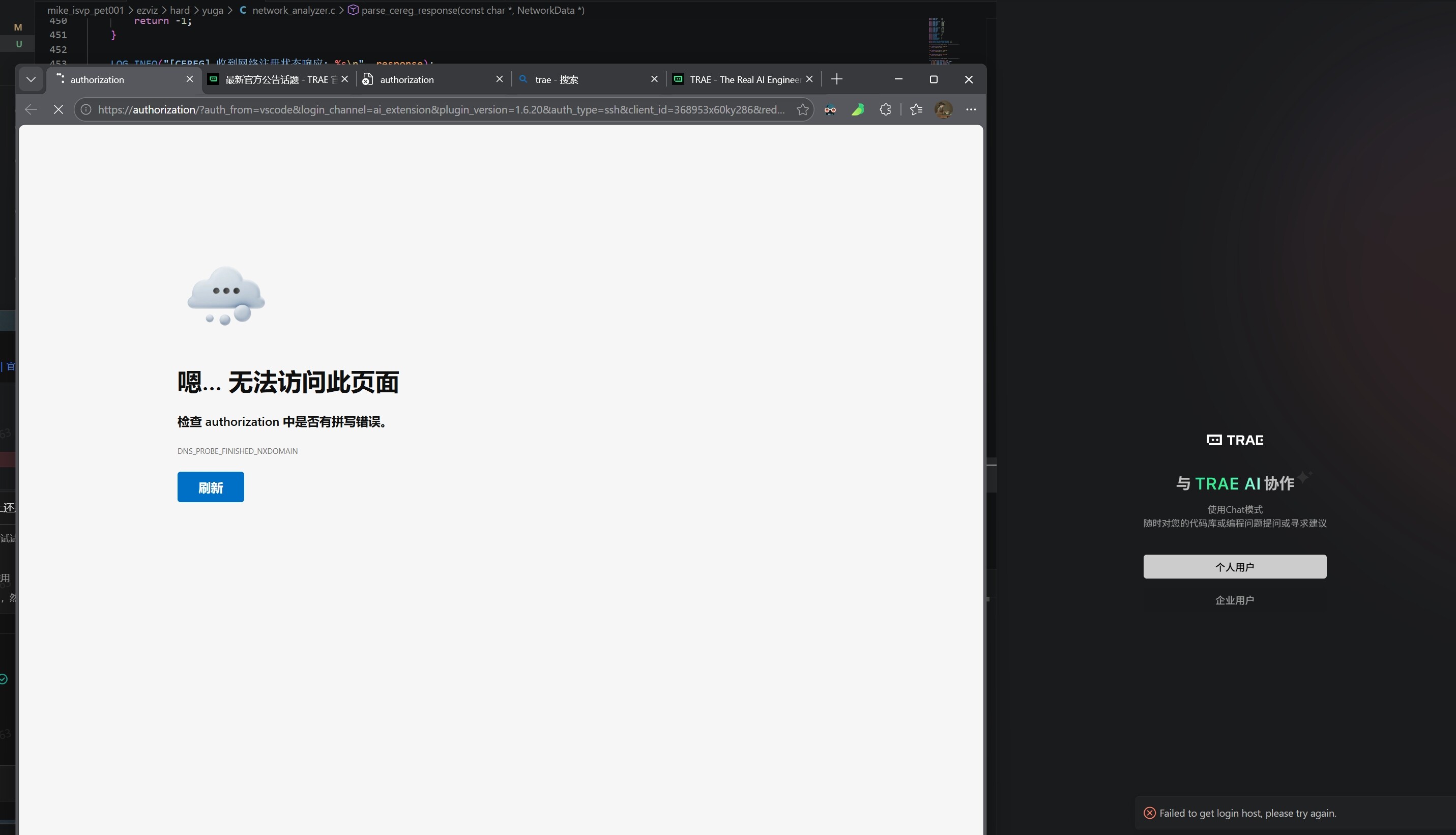
Task: Click the browser profile avatar
Action: pos(944,109)
